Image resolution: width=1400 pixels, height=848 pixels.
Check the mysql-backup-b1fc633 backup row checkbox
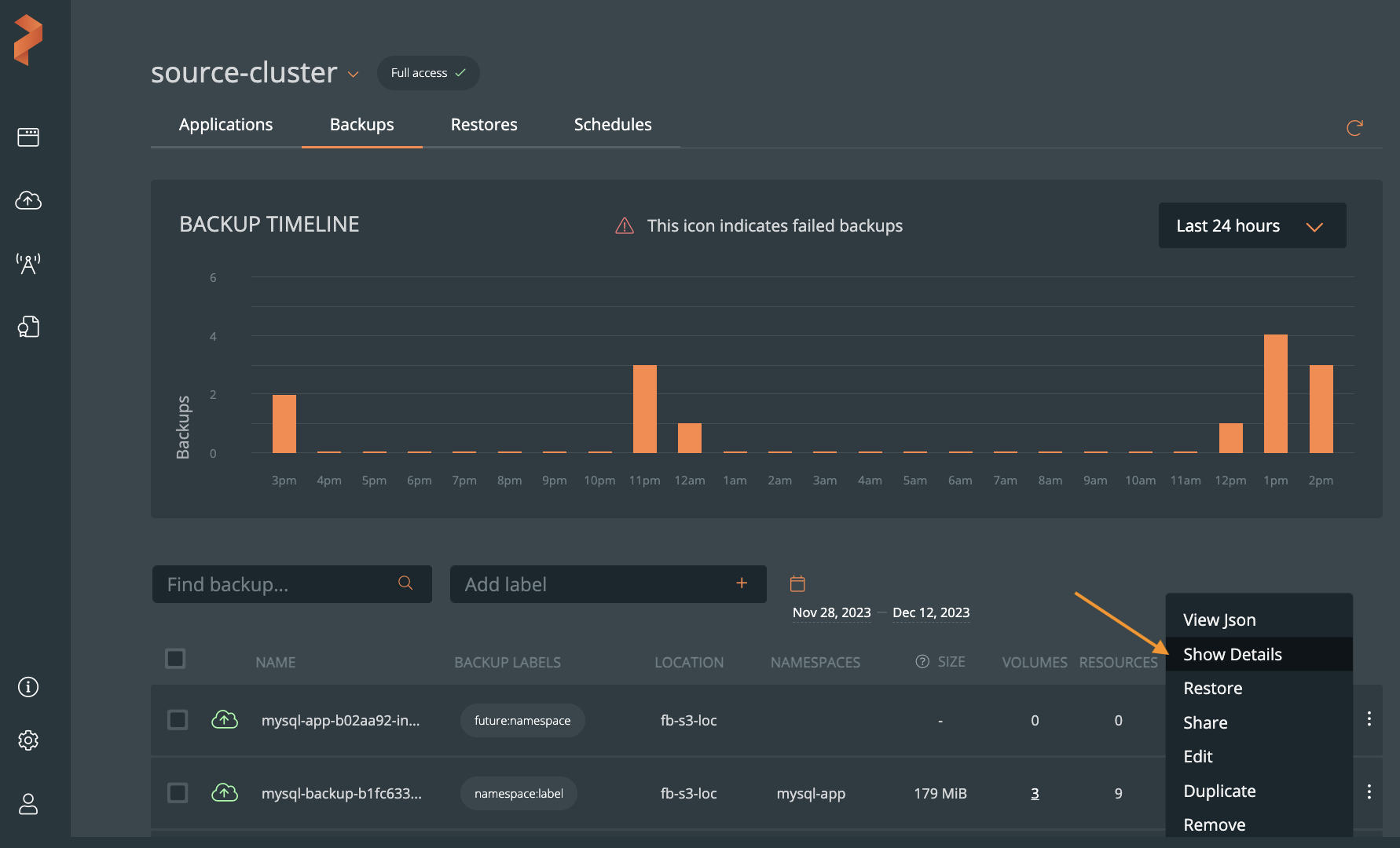(x=178, y=793)
